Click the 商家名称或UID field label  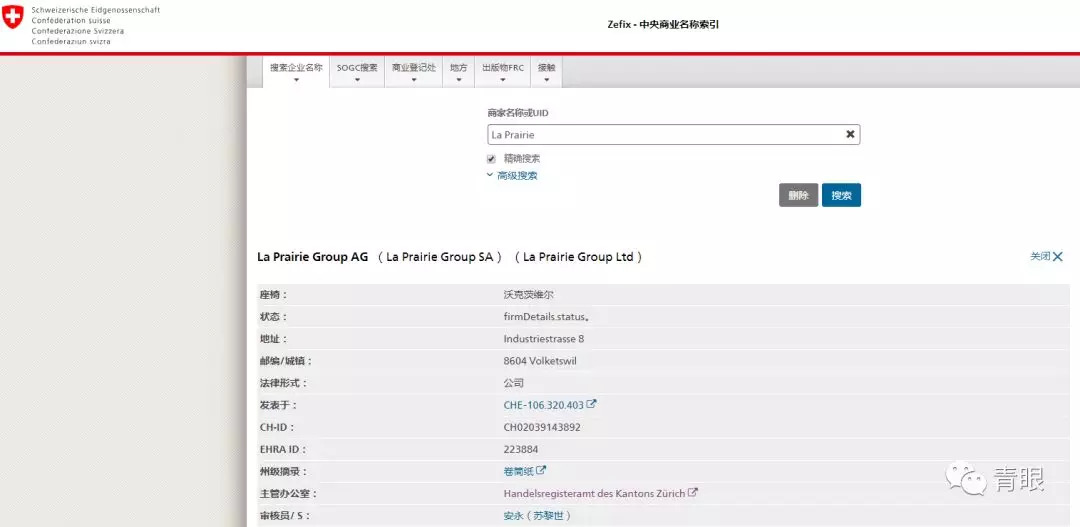click(x=518, y=112)
